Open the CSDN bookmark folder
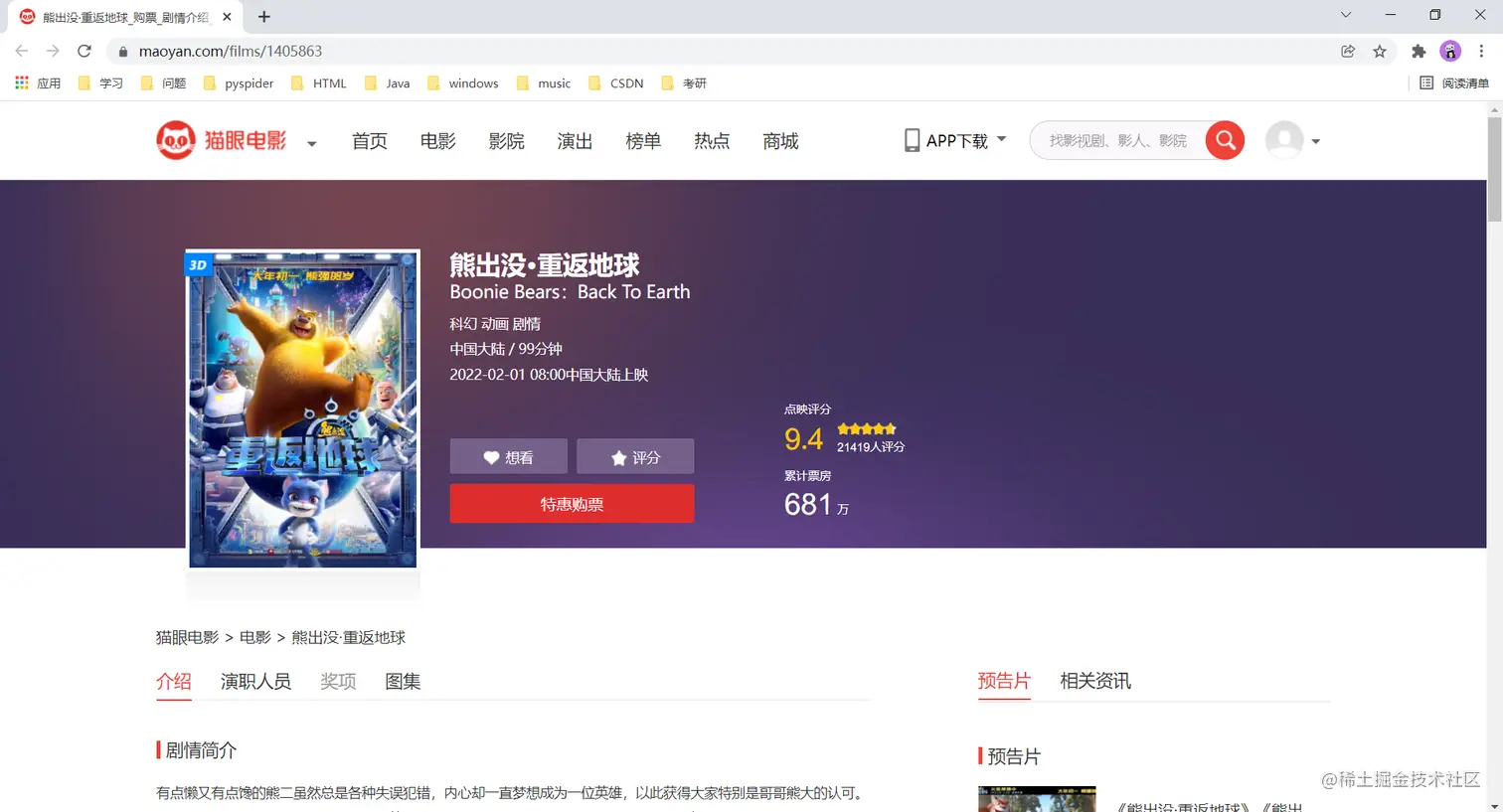Viewport: 1503px width, 812px height. tap(615, 83)
